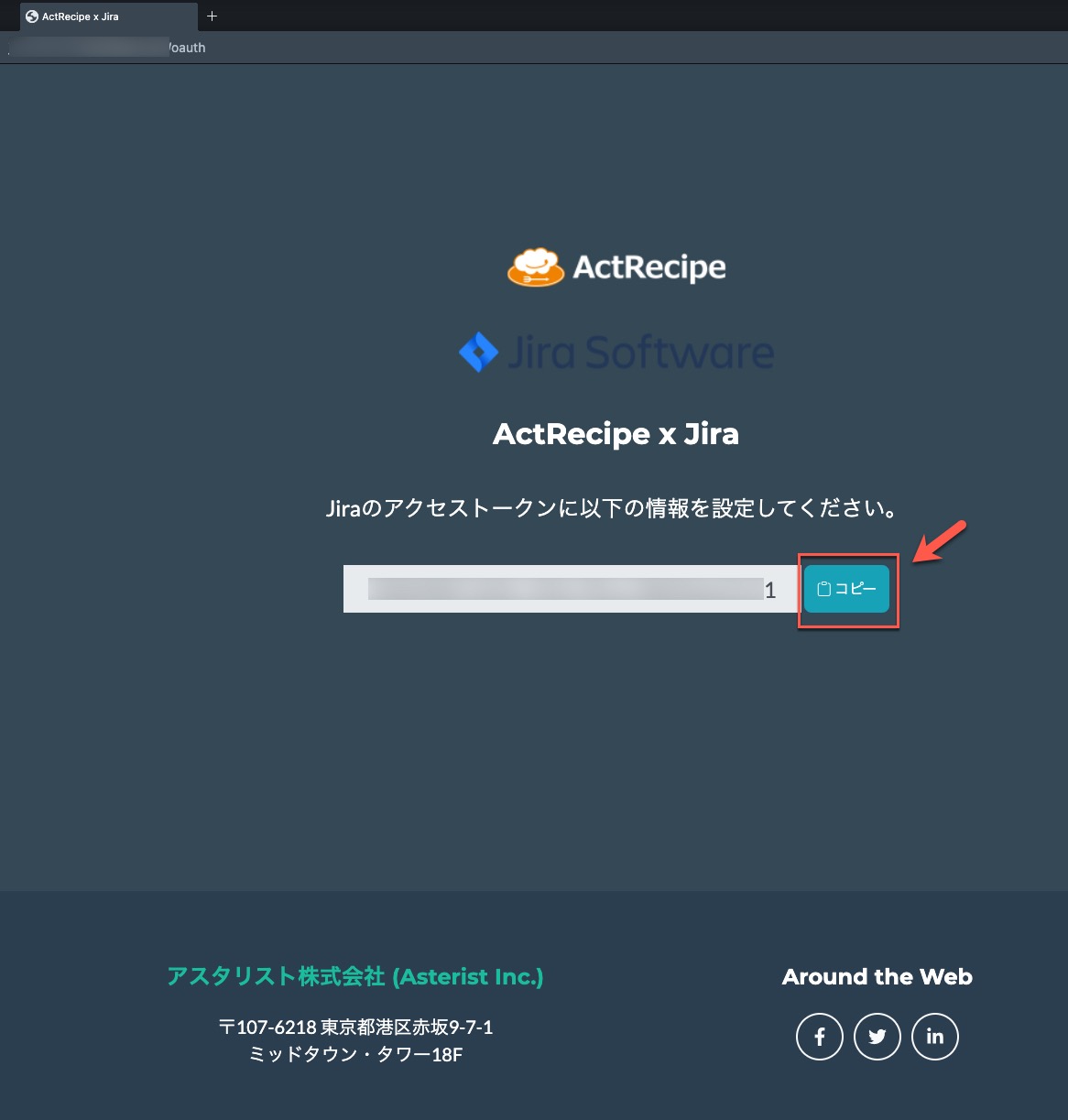The image size is (1068, 1120).
Task: Click the ActRecipe chef hat logo
Action: point(536,266)
